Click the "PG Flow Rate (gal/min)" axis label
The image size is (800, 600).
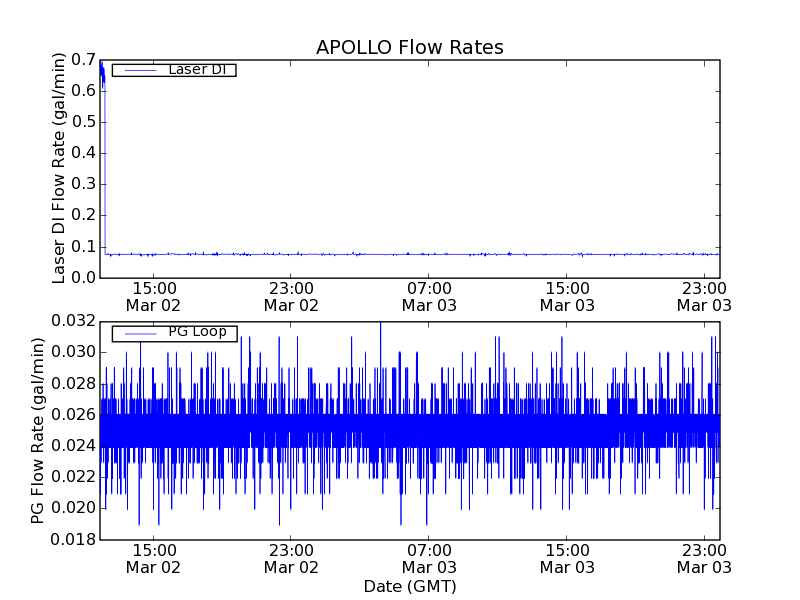click(38, 431)
